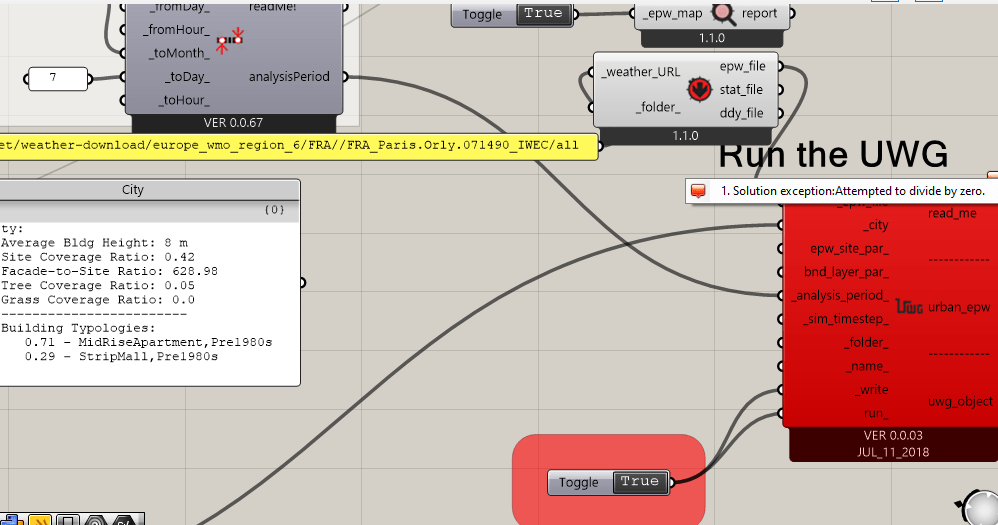Click the urban_epw output
This screenshot has width=998, height=525.
tap(959, 307)
